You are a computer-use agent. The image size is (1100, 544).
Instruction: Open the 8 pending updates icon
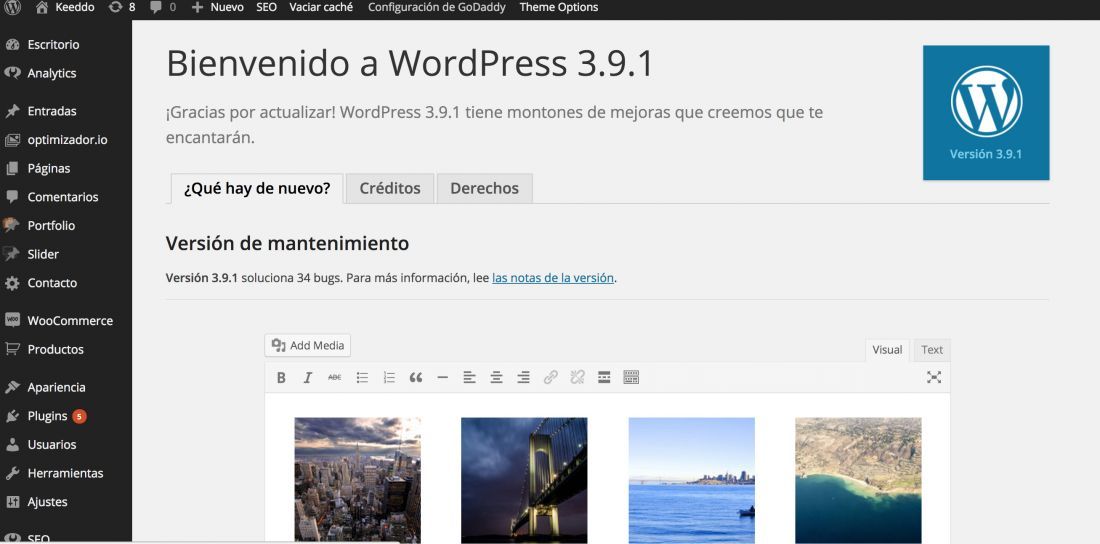[x=122, y=7]
